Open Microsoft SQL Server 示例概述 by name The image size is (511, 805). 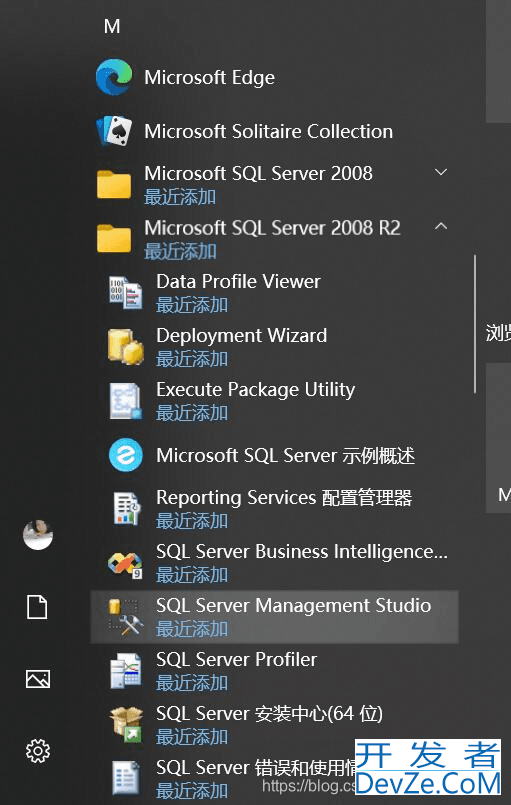[286, 455]
